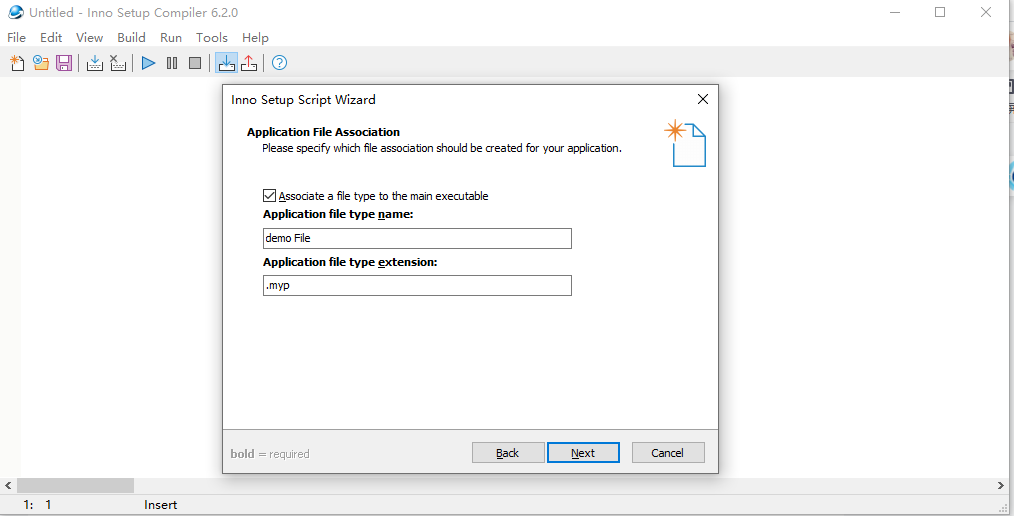Click the Target Setup toolbar icon

pyautogui.click(x=226, y=63)
